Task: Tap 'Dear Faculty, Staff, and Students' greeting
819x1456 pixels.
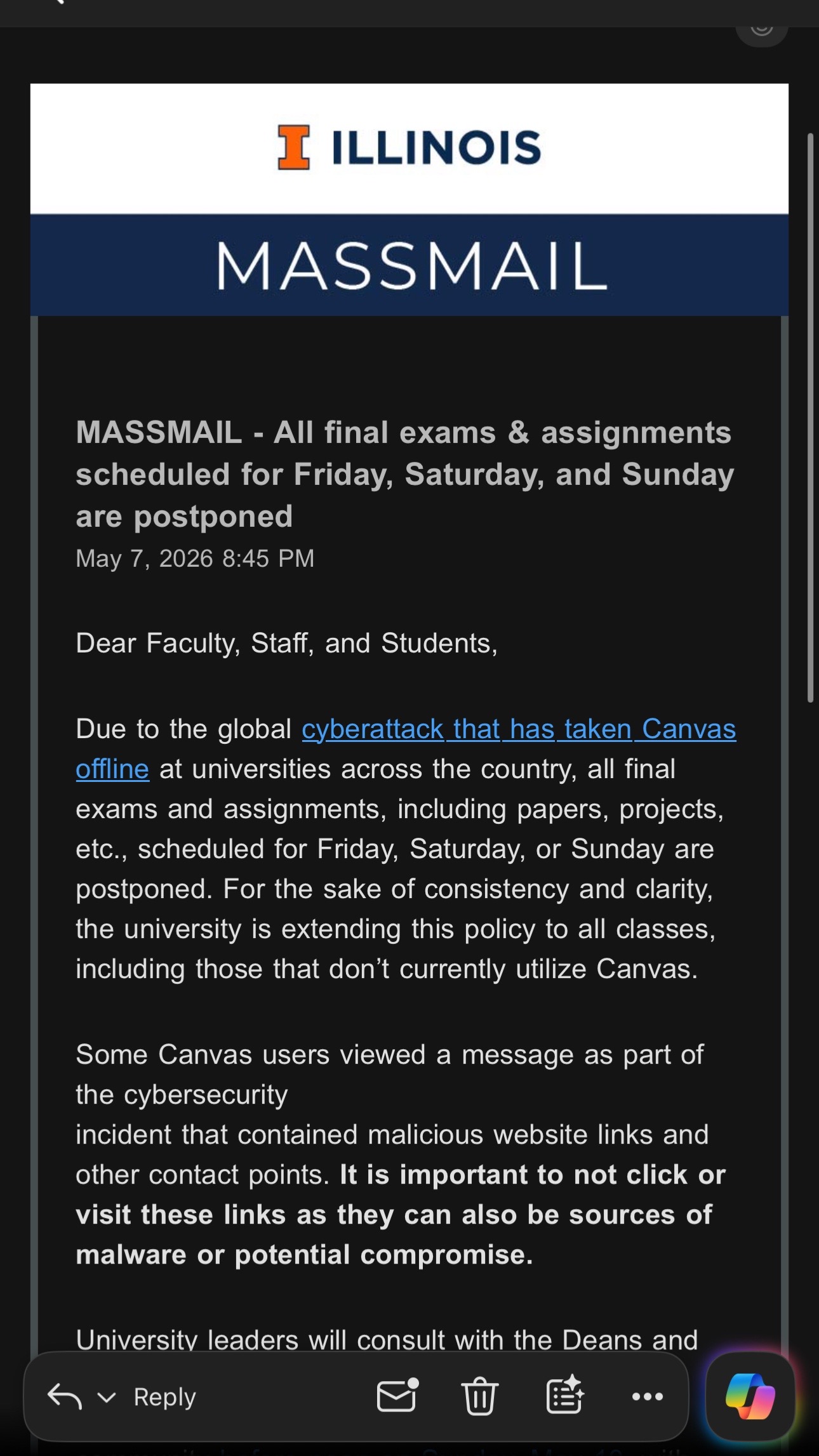Action: (x=286, y=643)
